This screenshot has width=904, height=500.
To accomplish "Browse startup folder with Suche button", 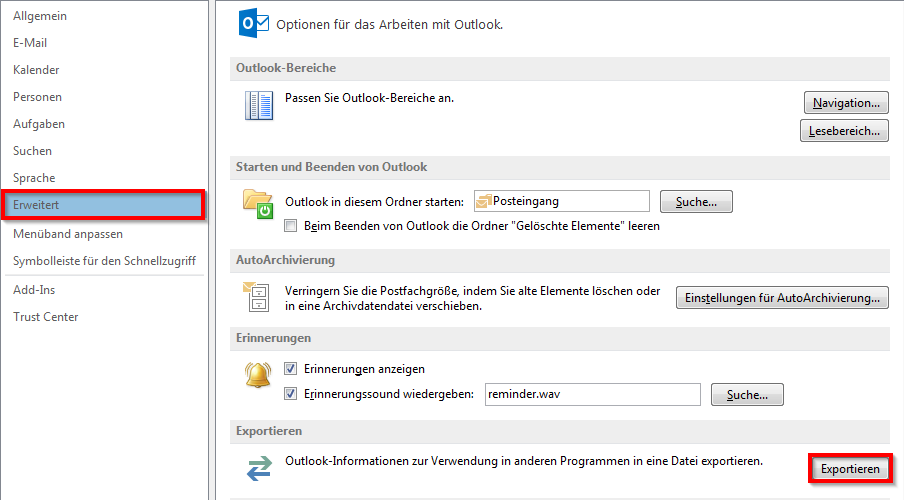I will coord(696,202).
